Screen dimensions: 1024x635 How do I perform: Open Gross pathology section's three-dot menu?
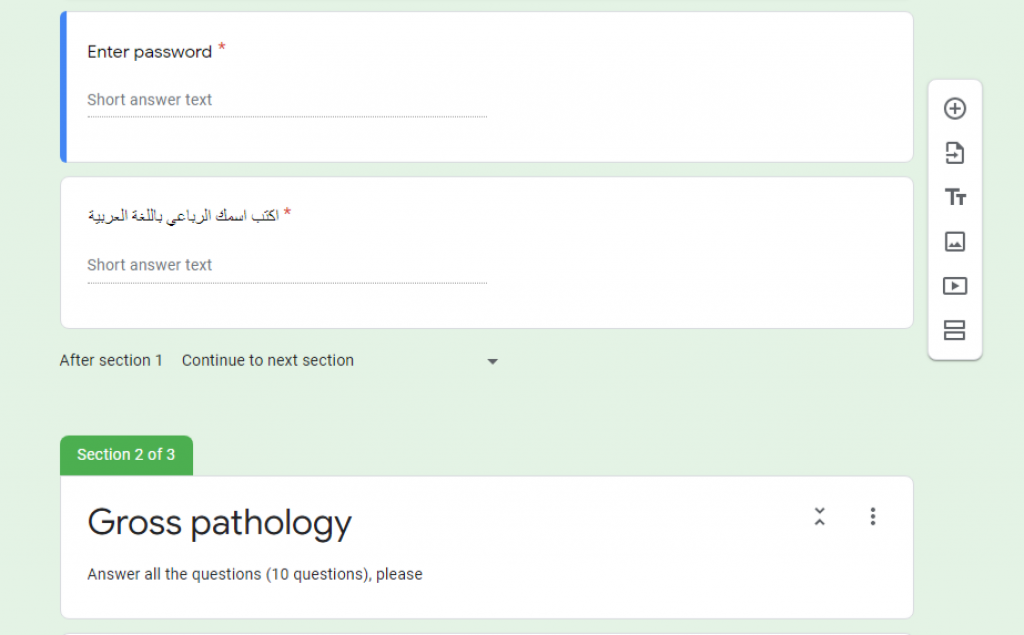[872, 516]
